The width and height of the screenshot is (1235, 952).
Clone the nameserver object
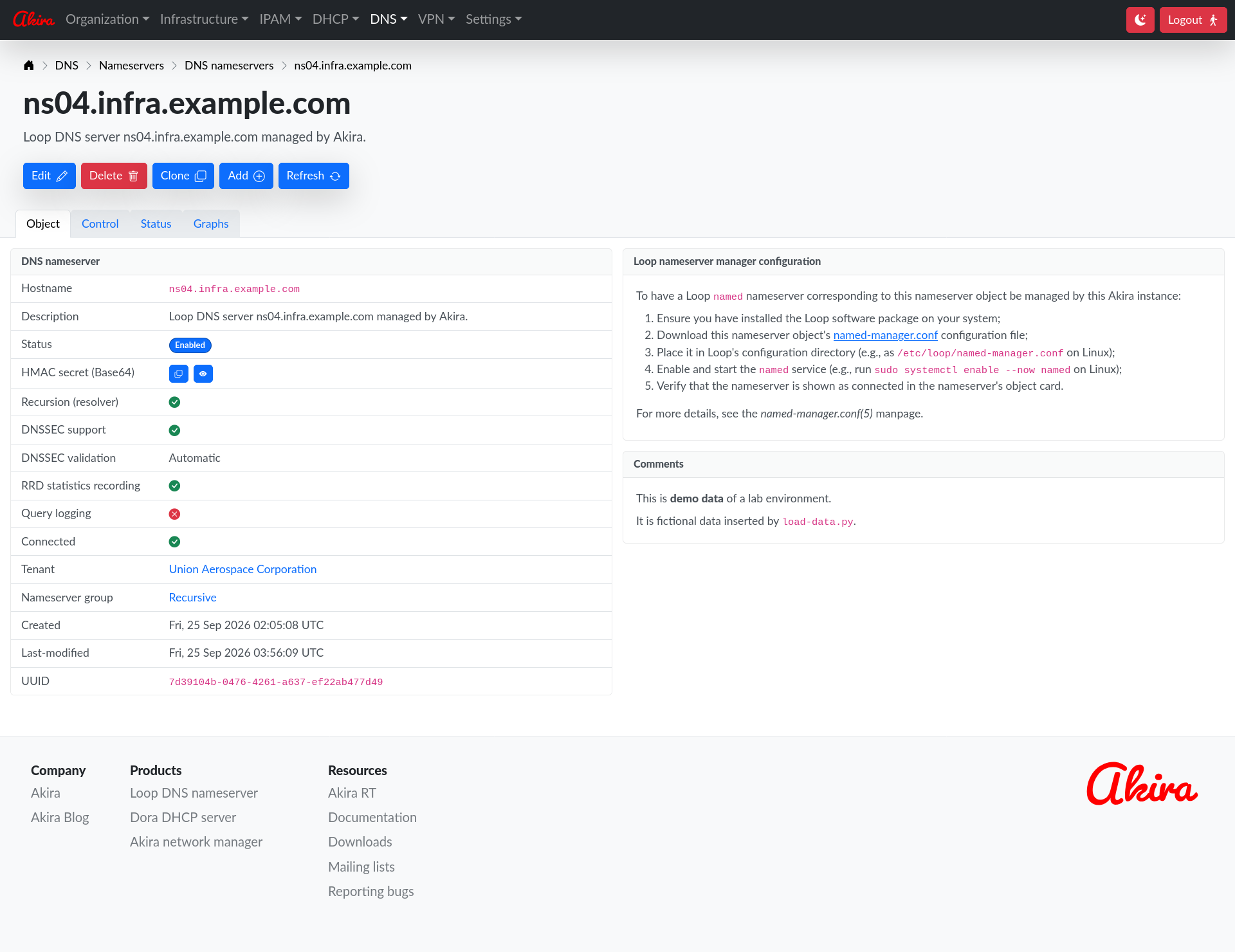(183, 176)
